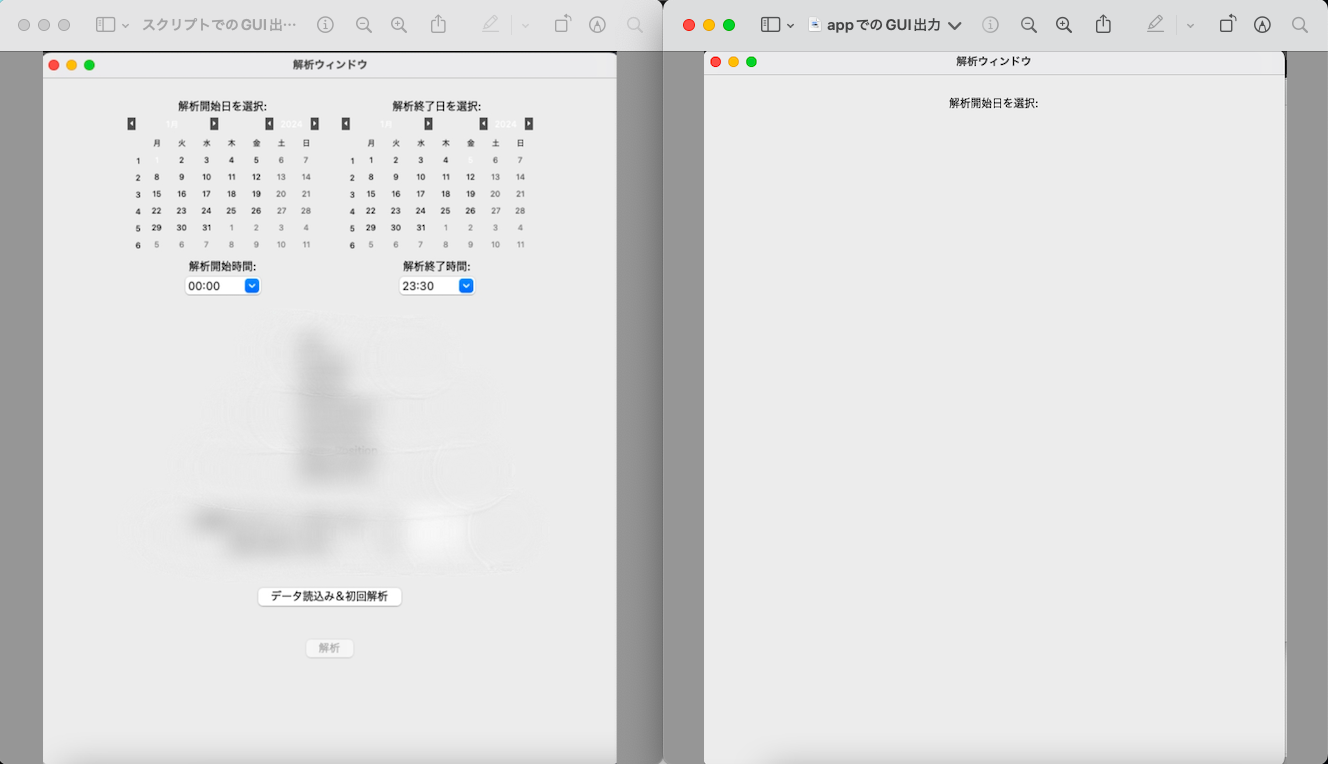Click the 解析 button below the load button
The height and width of the screenshot is (764, 1328).
pos(329,647)
